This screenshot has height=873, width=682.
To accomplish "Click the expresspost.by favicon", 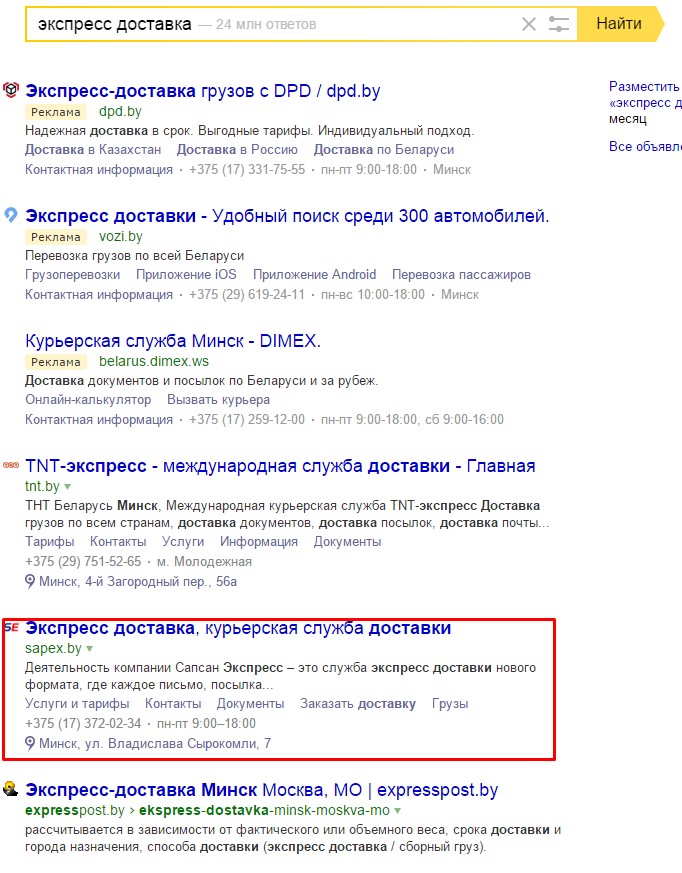I will click(x=11, y=788).
